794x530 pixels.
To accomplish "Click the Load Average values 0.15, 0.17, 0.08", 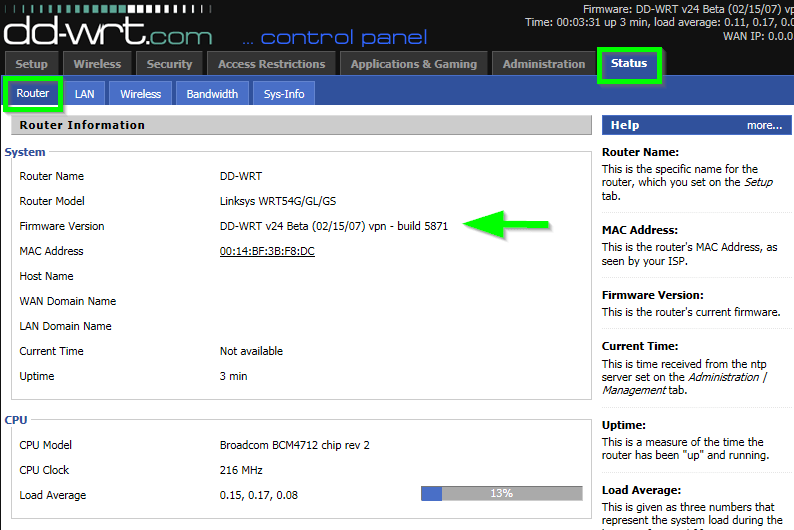I will (x=259, y=495).
